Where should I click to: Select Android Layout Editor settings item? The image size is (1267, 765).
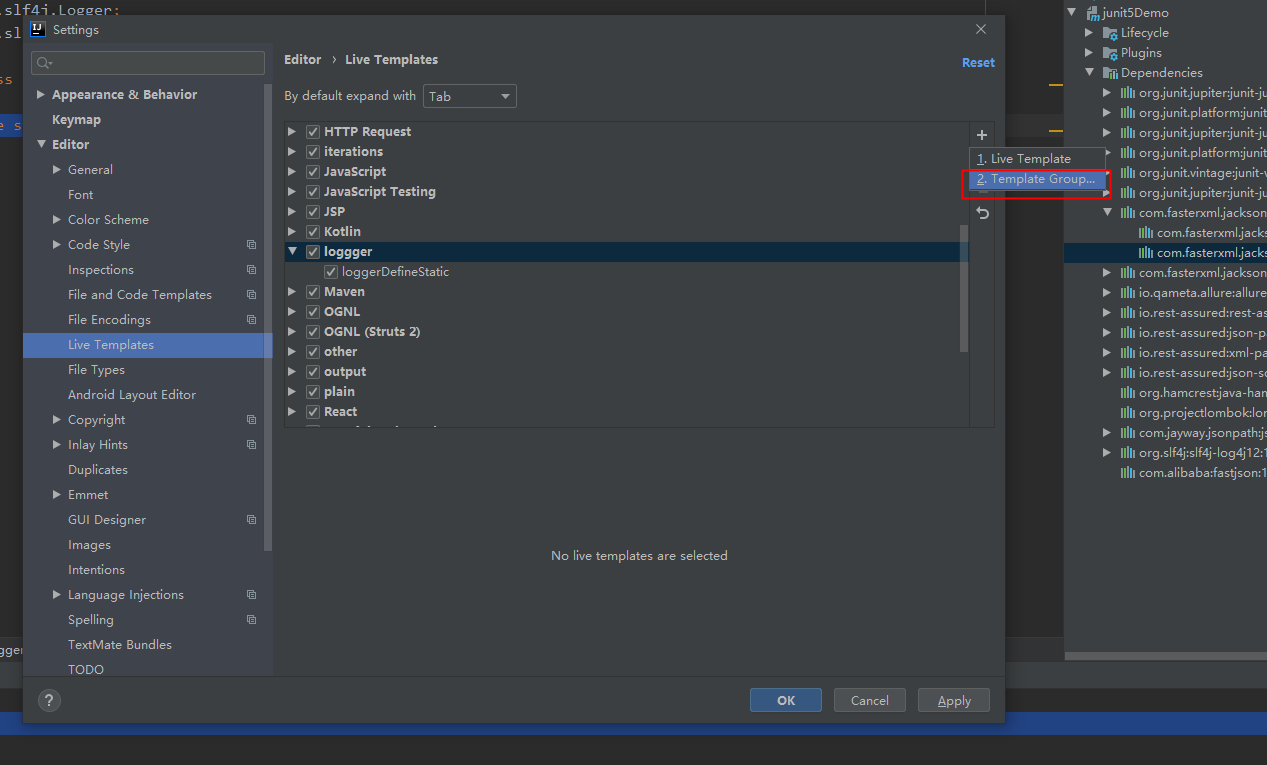[x=132, y=395]
